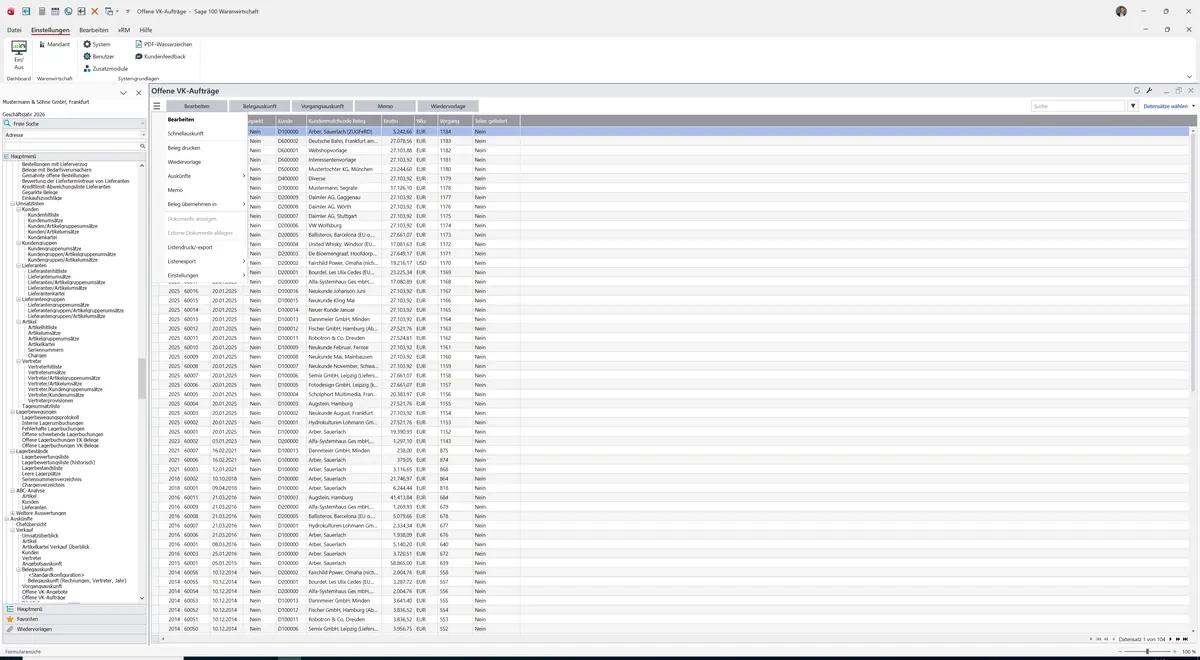
Task: Click into the Suche search field
Action: [x=1078, y=106]
